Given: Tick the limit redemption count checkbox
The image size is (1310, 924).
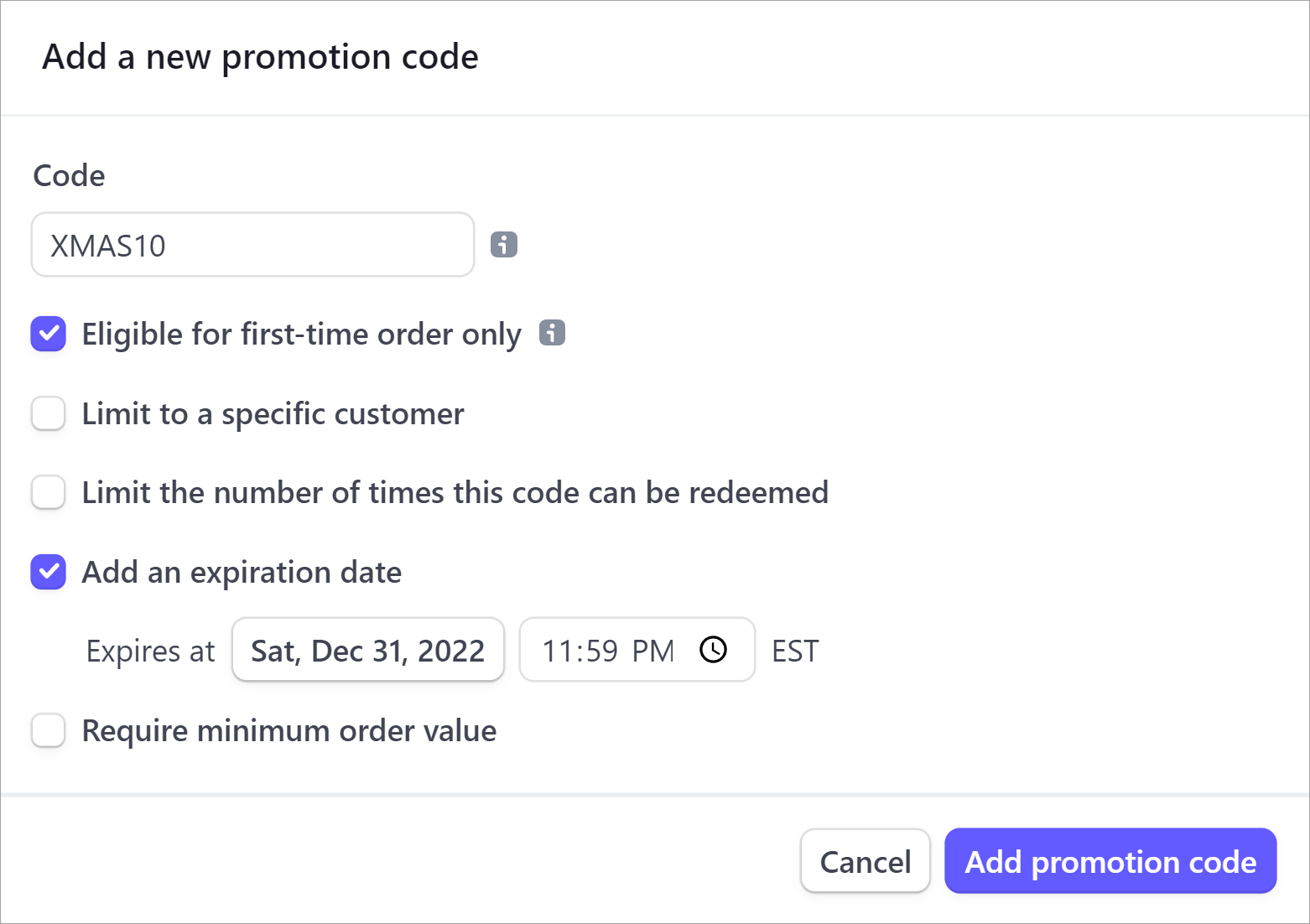Looking at the screenshot, I should (x=49, y=492).
